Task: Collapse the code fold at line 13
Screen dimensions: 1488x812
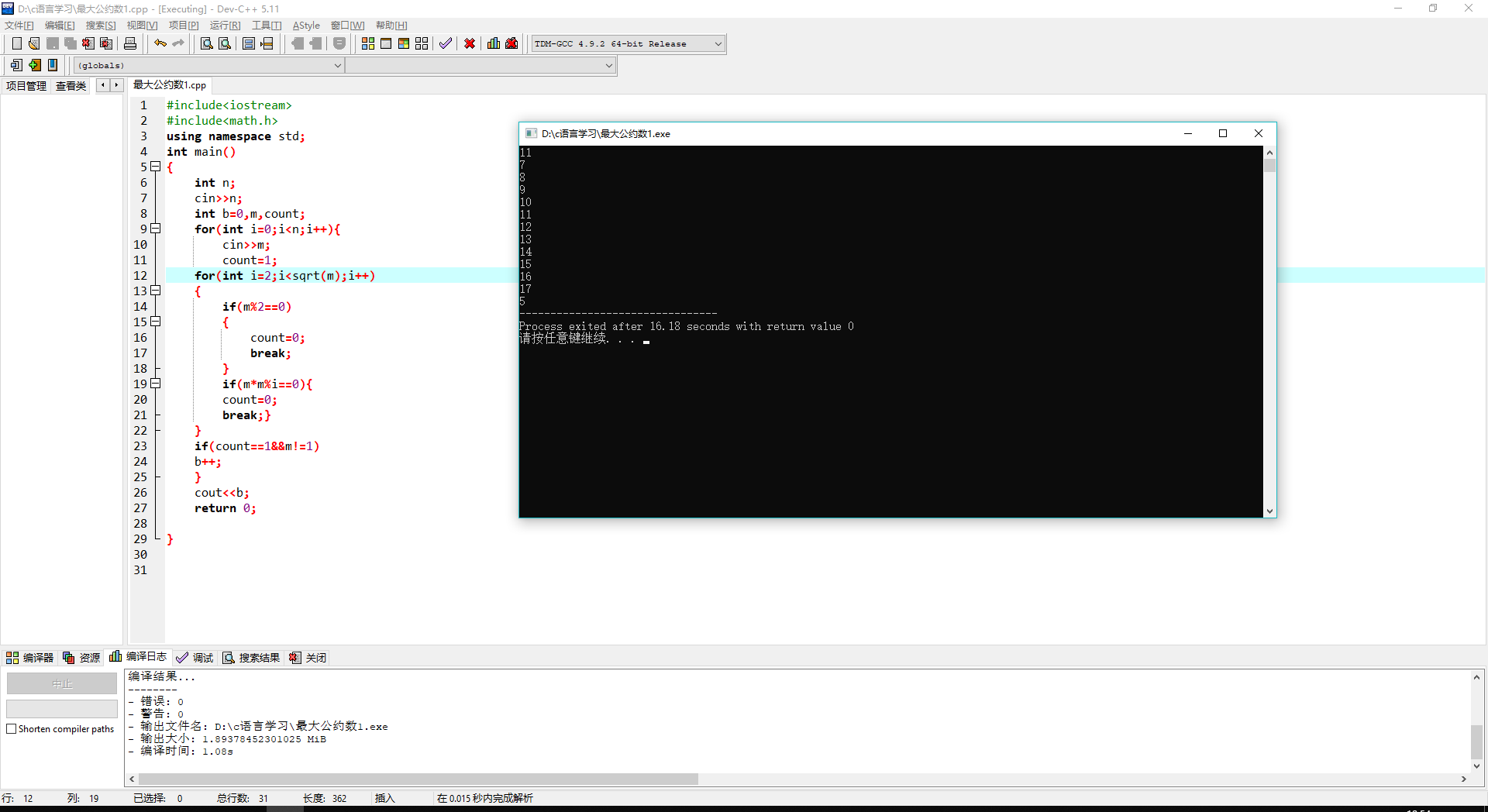Action: 156,291
